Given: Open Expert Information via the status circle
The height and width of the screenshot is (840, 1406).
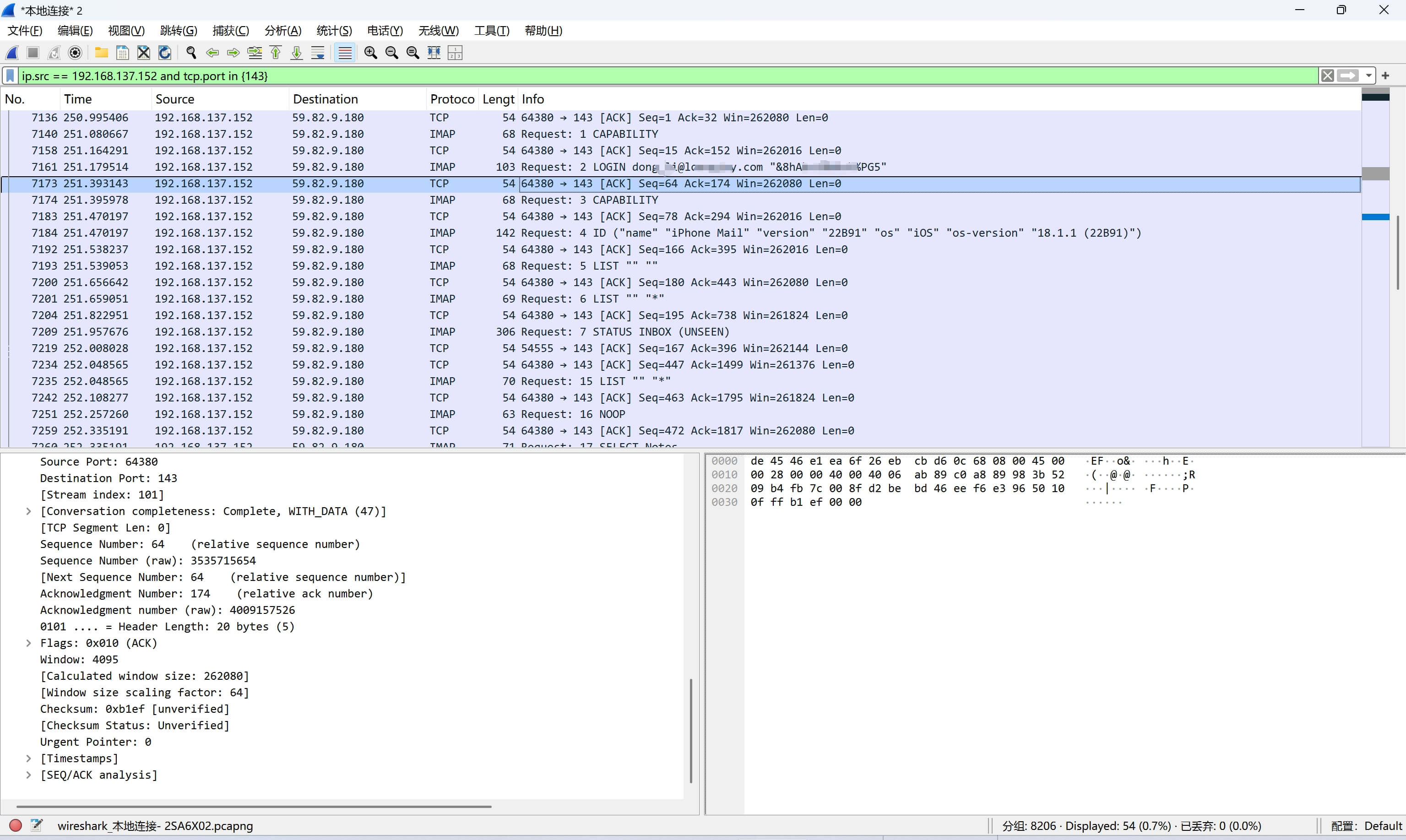Looking at the screenshot, I should pos(16,825).
